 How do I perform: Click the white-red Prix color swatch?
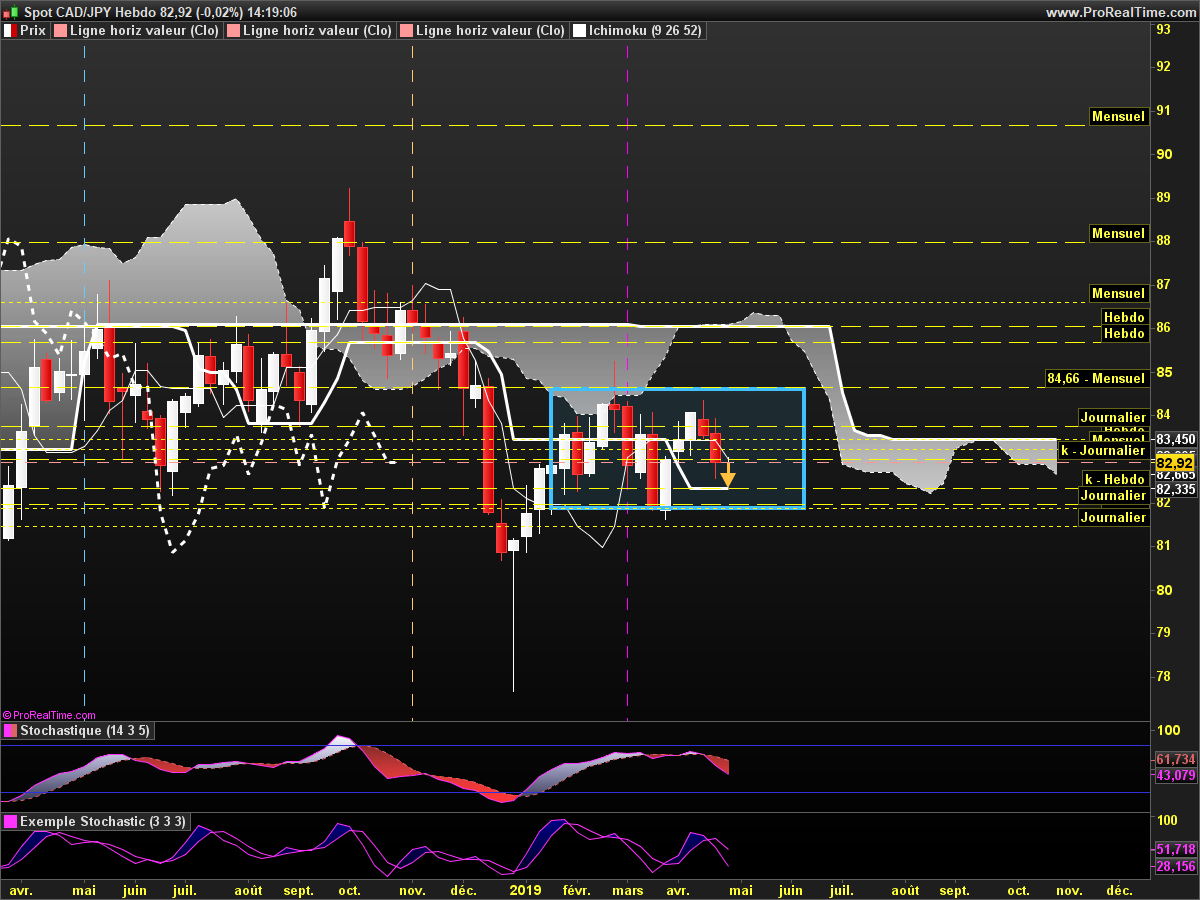click(11, 31)
